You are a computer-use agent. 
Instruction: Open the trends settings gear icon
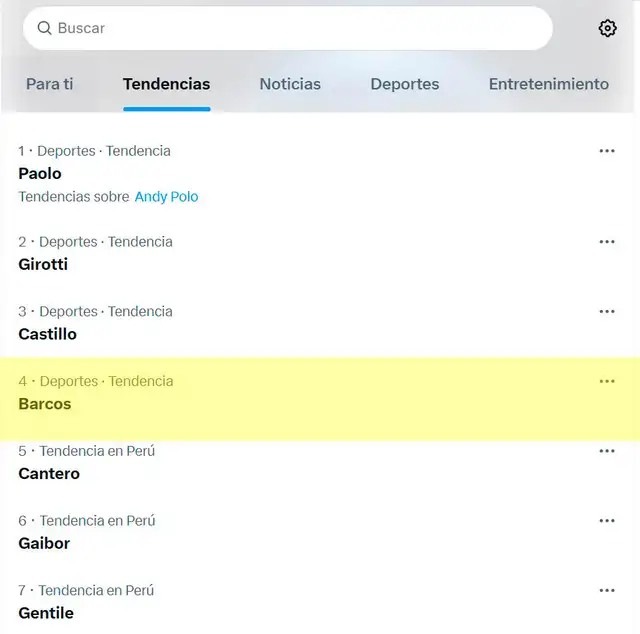(607, 29)
